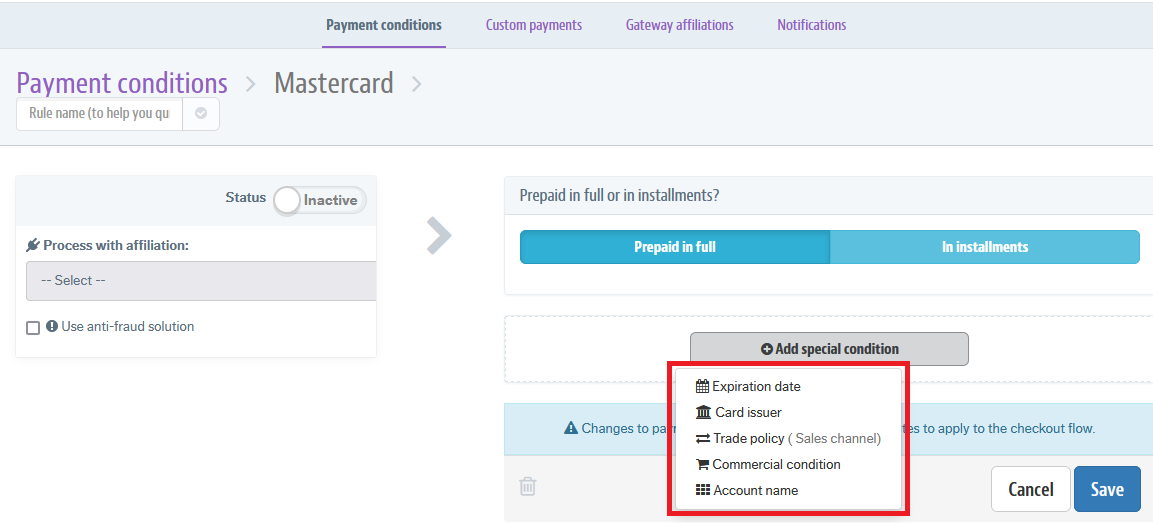Click the arrows icon beside Trade policy
The image size is (1153, 523).
click(x=702, y=438)
